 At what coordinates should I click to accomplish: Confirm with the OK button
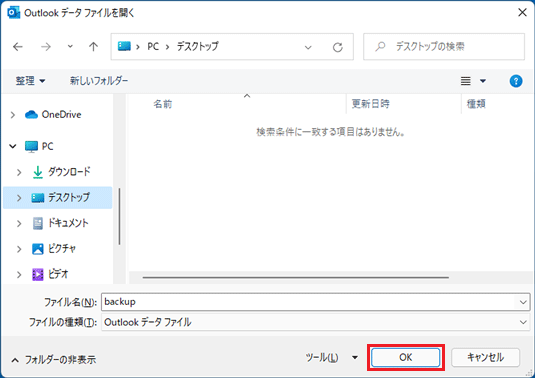click(406, 357)
